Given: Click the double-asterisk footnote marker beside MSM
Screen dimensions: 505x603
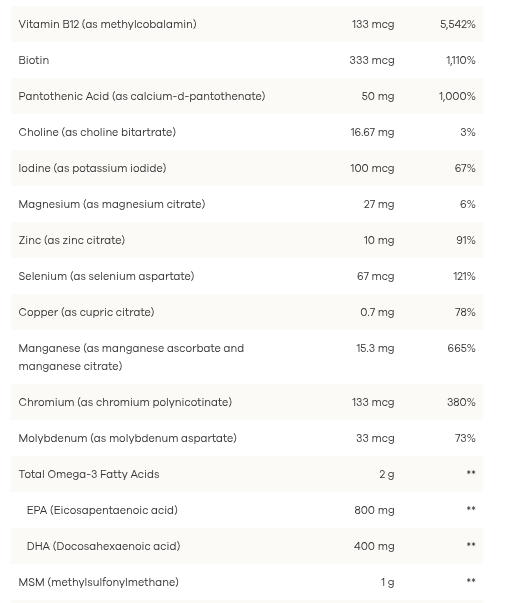Looking at the screenshot, I should (471, 580).
